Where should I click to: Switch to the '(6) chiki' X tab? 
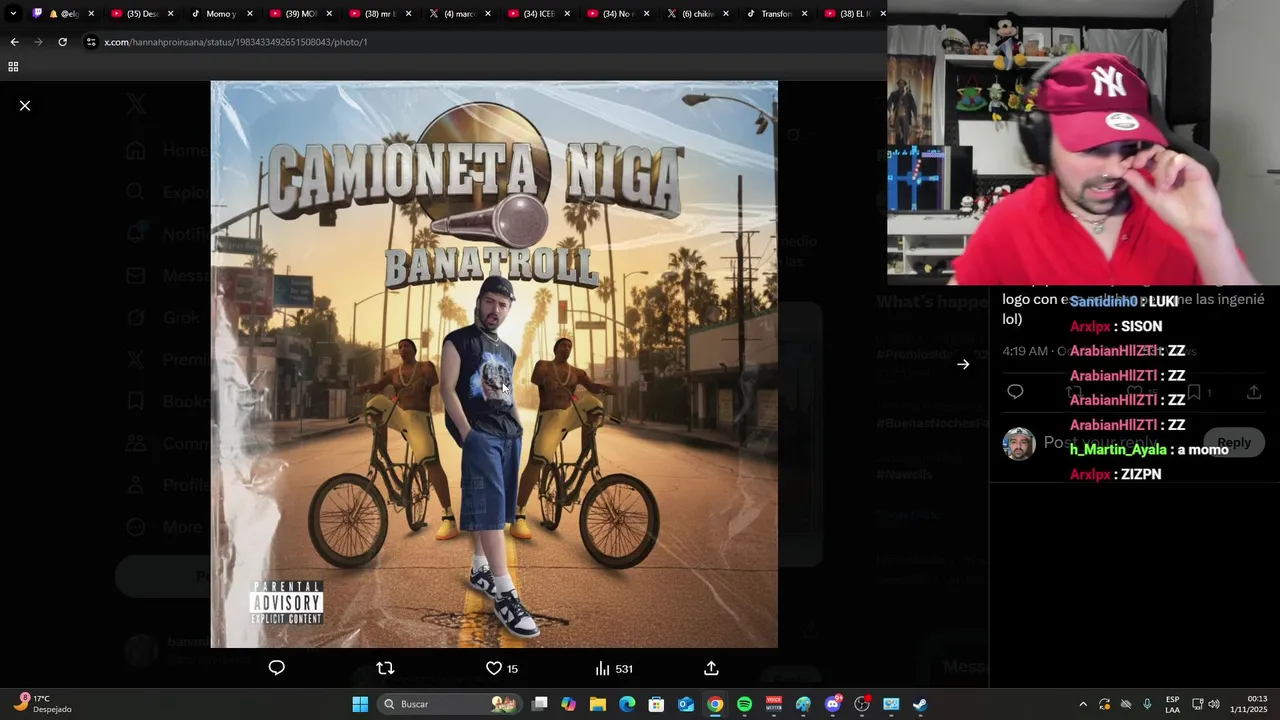696,14
